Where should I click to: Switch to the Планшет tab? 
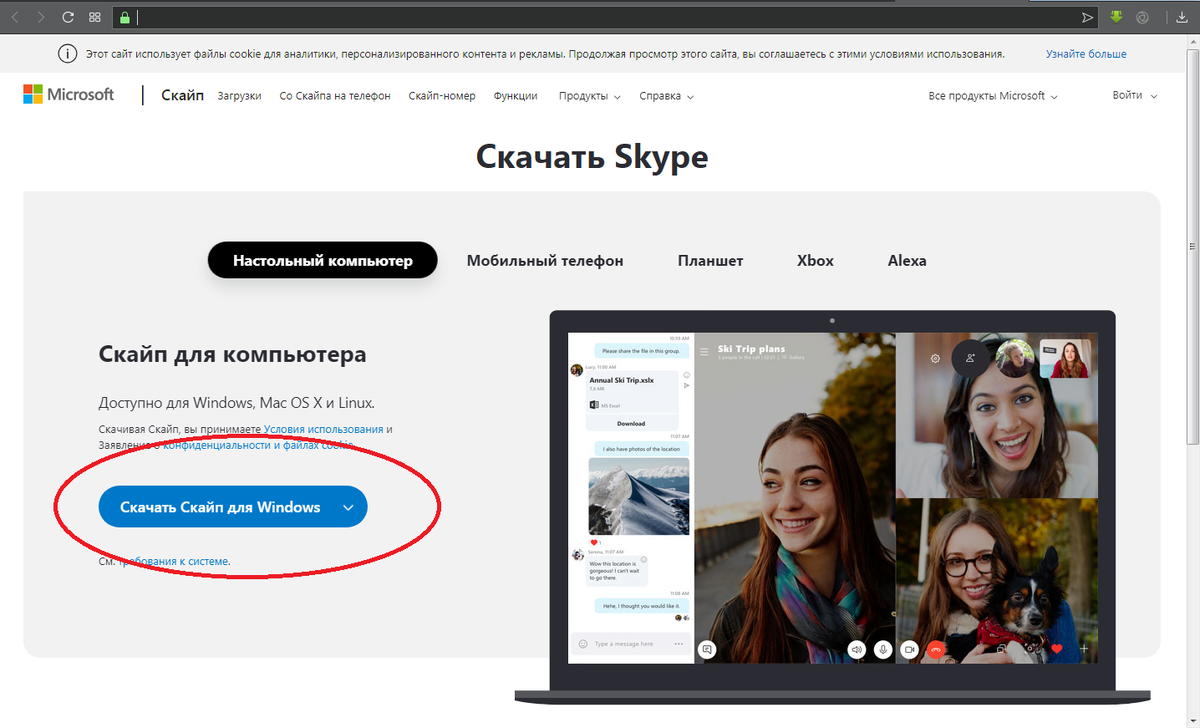[710, 260]
